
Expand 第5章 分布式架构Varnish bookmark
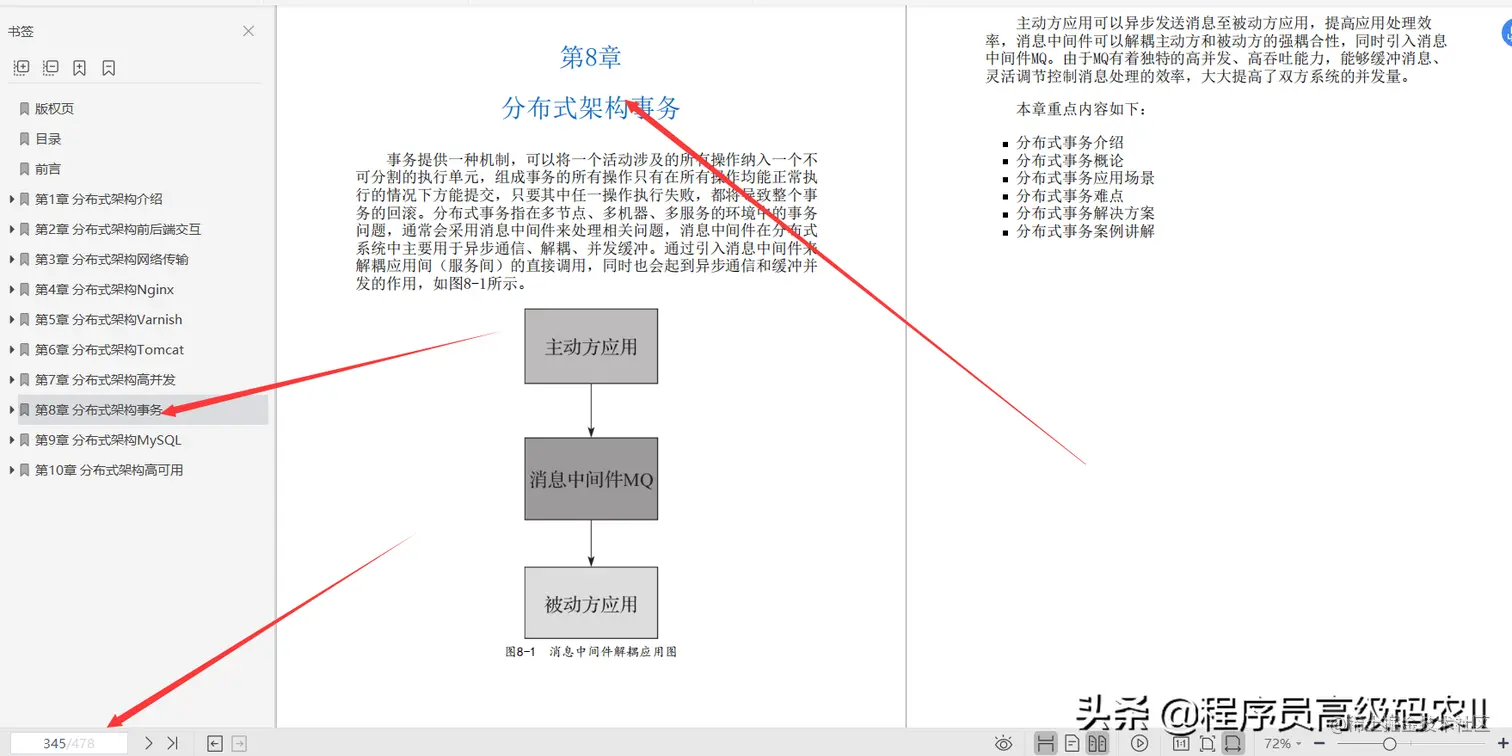pos(11,319)
